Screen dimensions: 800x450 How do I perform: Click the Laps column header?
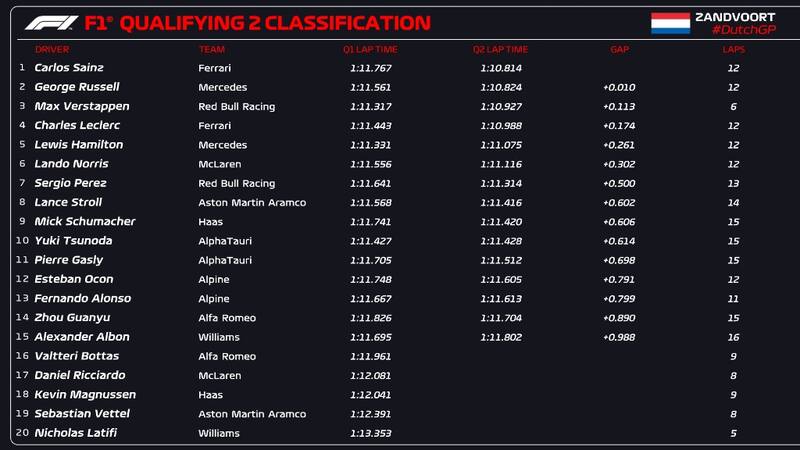tap(734, 49)
